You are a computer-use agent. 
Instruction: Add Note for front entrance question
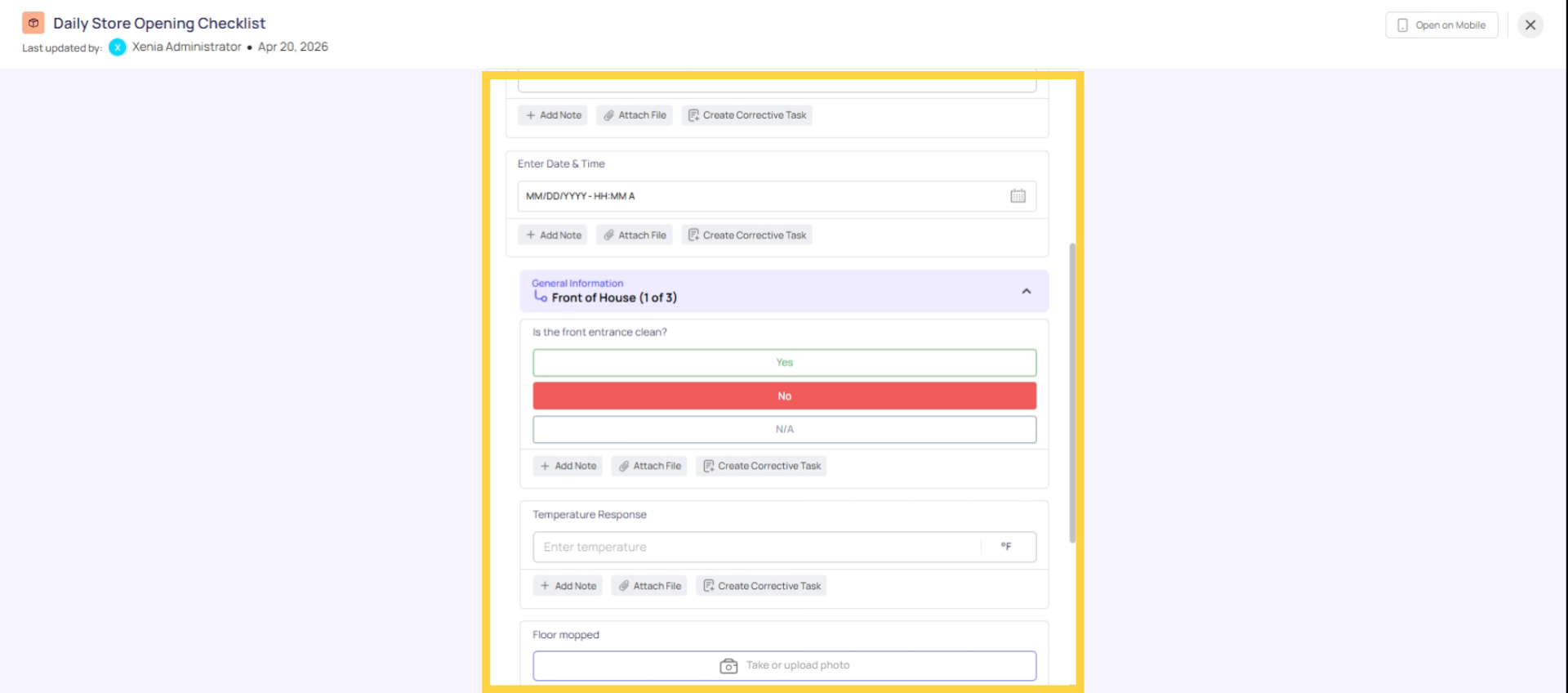click(x=568, y=466)
